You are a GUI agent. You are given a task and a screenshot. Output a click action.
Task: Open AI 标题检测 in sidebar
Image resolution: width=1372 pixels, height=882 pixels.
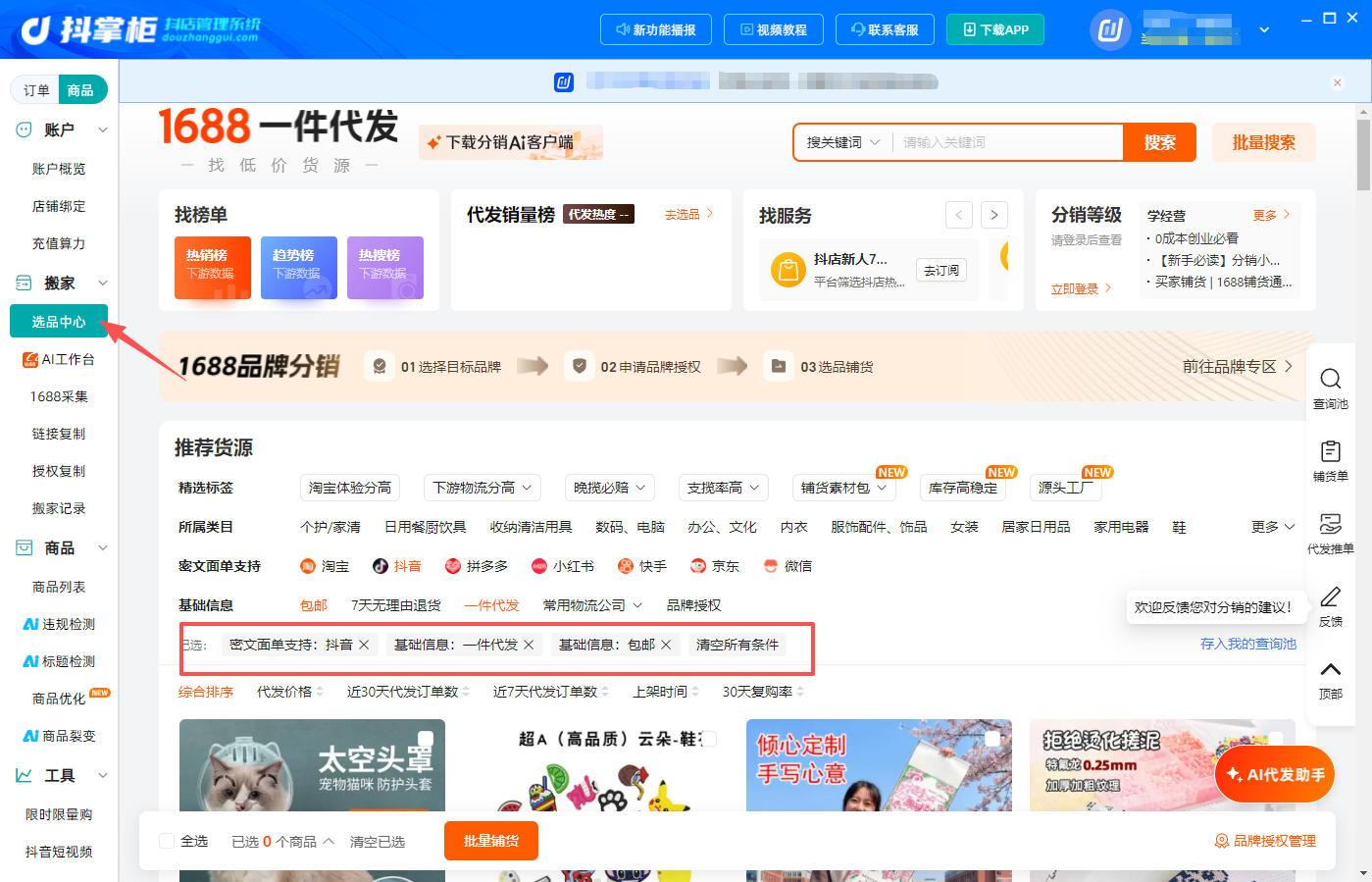coord(59,661)
